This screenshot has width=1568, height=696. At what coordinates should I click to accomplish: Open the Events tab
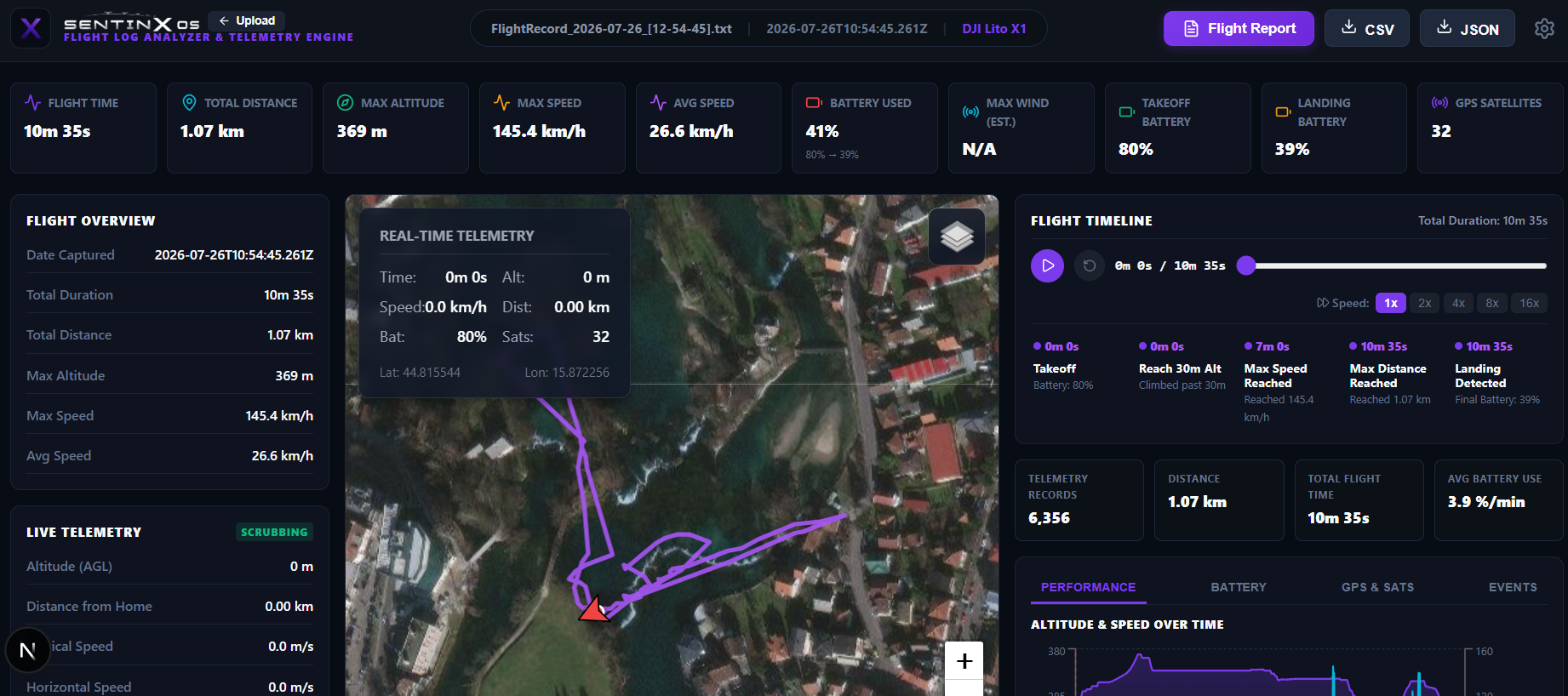point(1513,587)
